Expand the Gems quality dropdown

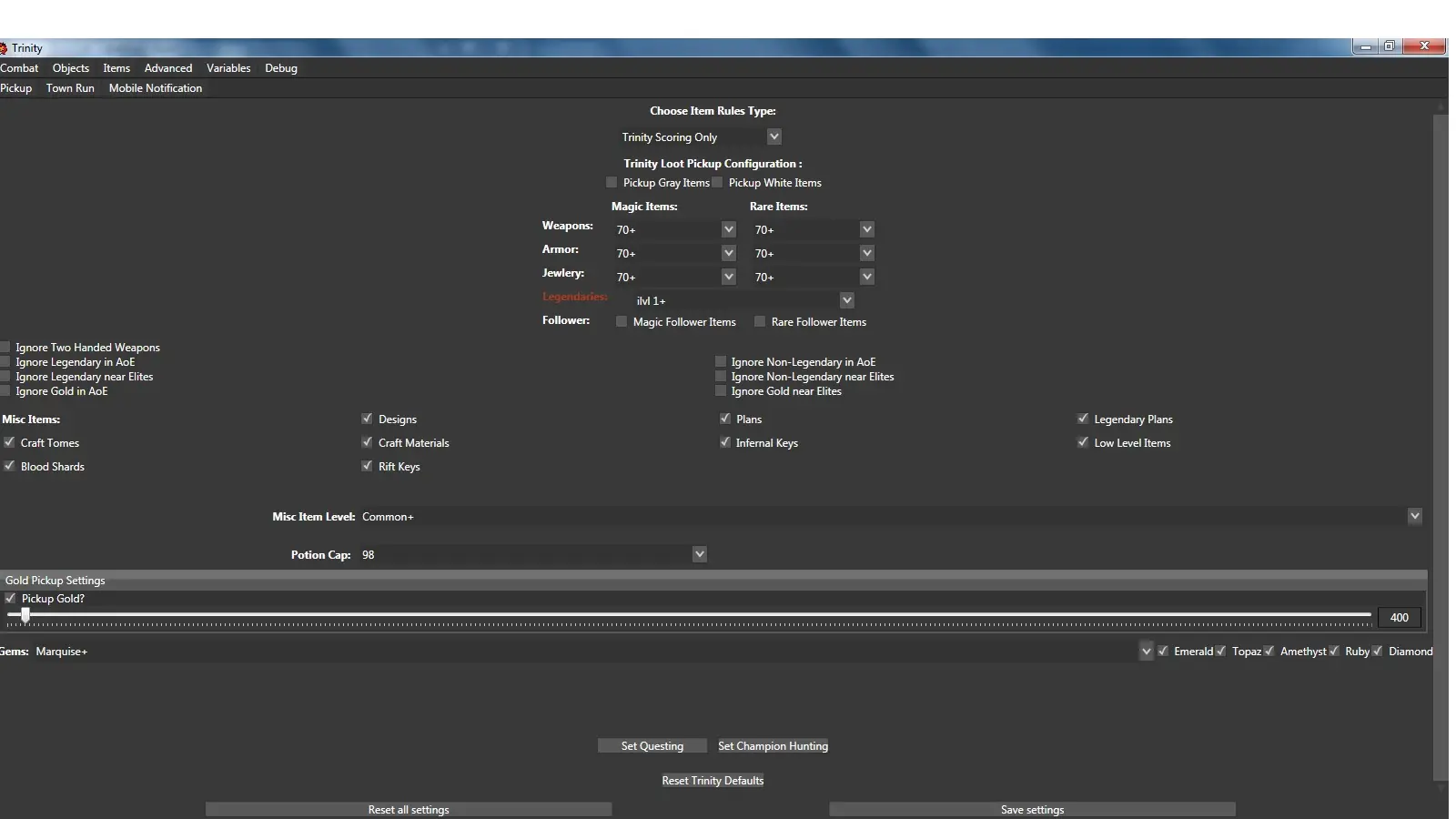point(1146,651)
